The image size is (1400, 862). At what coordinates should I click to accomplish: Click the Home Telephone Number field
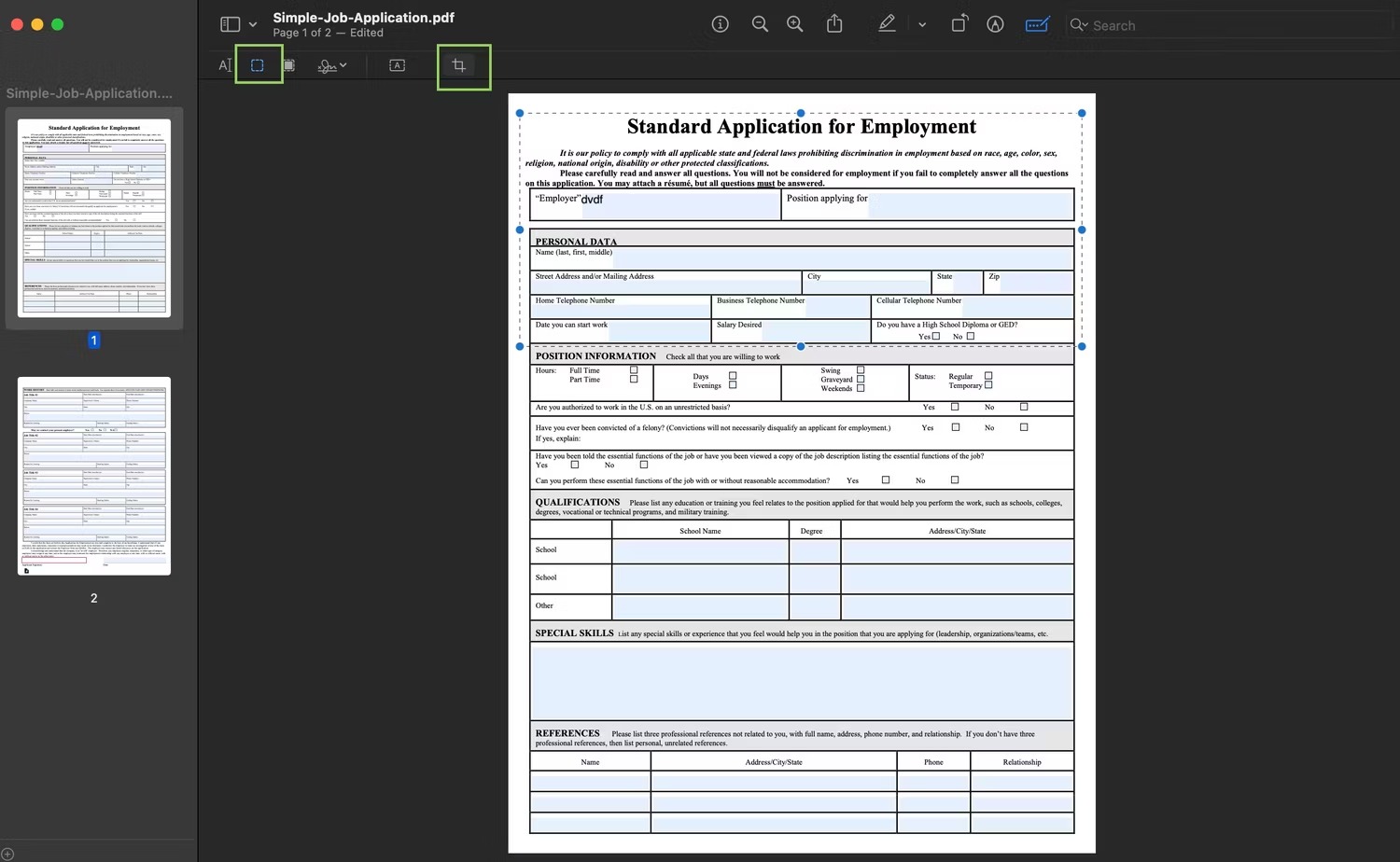[x=621, y=309]
